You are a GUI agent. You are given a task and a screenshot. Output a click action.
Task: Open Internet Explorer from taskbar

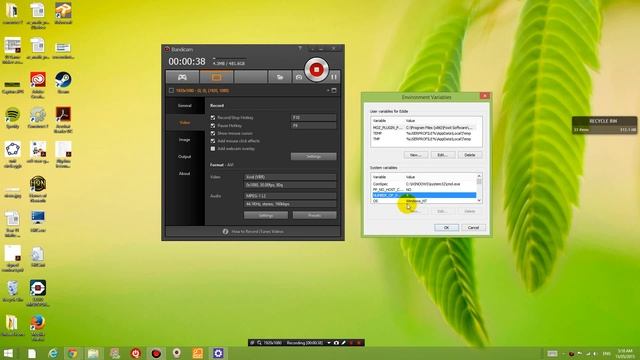53,353
